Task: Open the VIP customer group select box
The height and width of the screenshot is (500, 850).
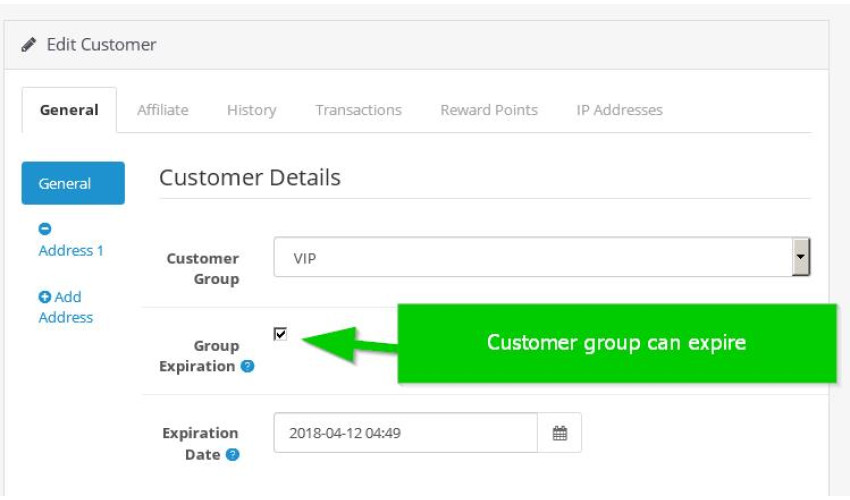Action: click(542, 257)
